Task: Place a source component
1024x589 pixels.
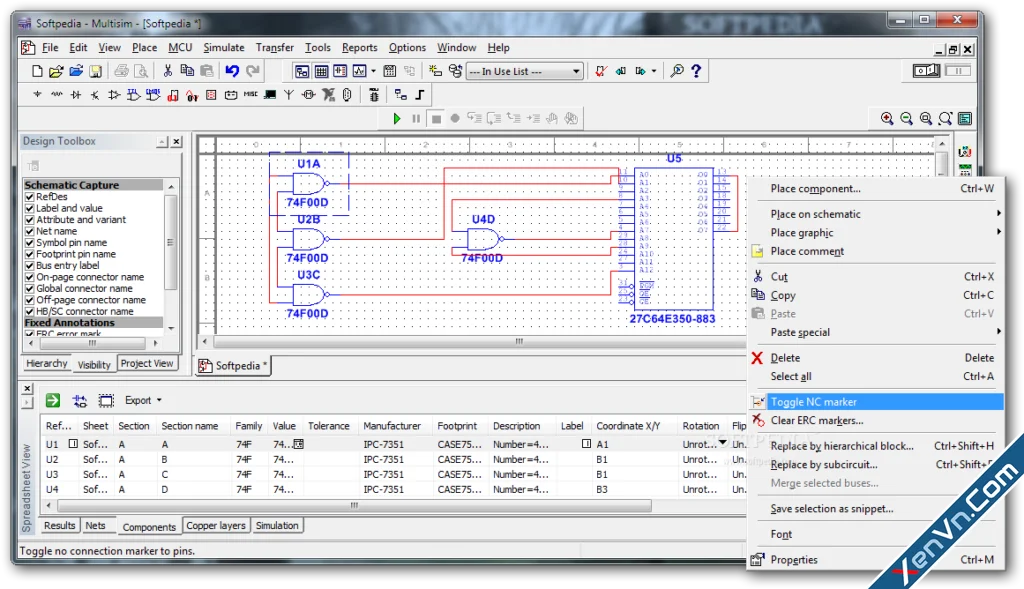Action: tap(37, 95)
